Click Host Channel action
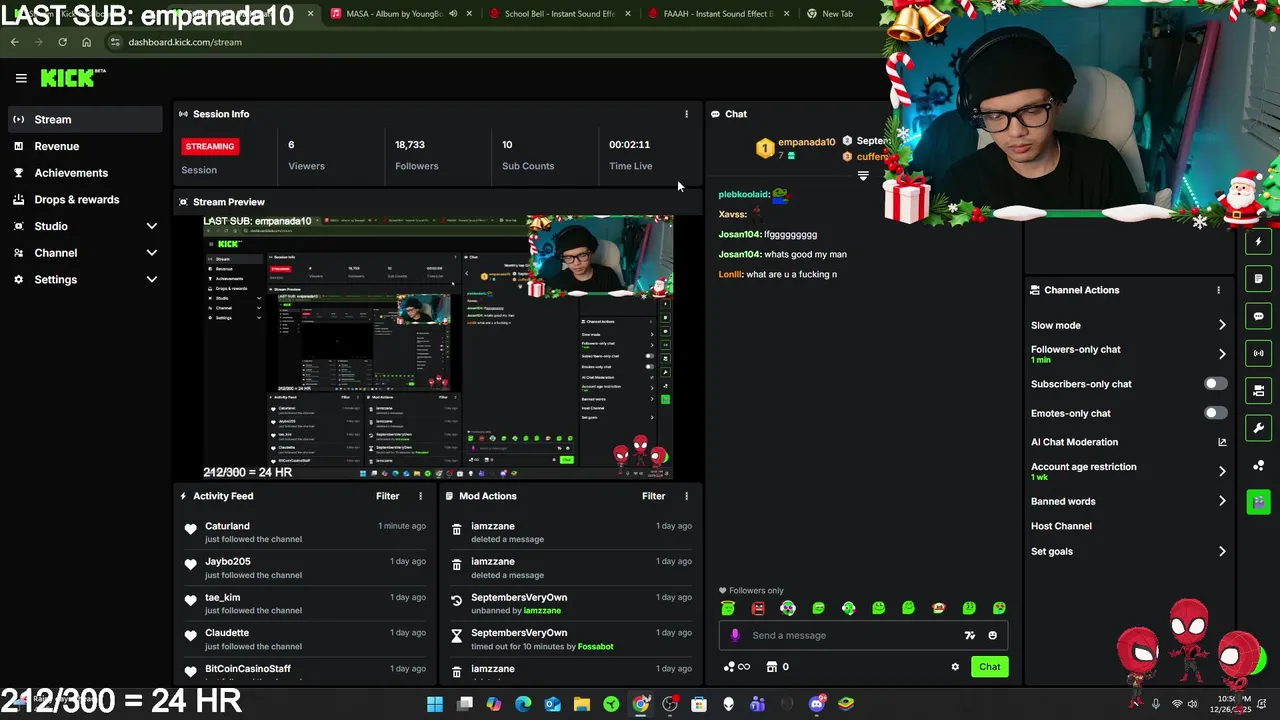This screenshot has width=1280, height=720. (1061, 526)
